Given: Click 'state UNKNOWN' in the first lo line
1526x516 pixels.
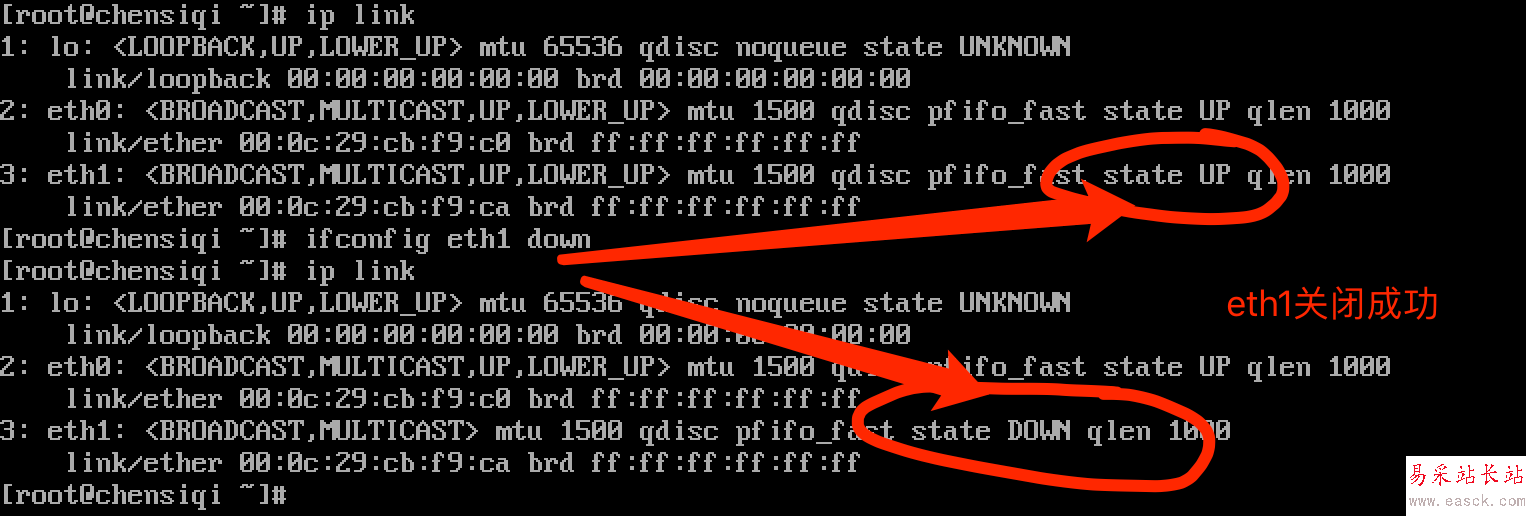Looking at the screenshot, I should point(967,47).
